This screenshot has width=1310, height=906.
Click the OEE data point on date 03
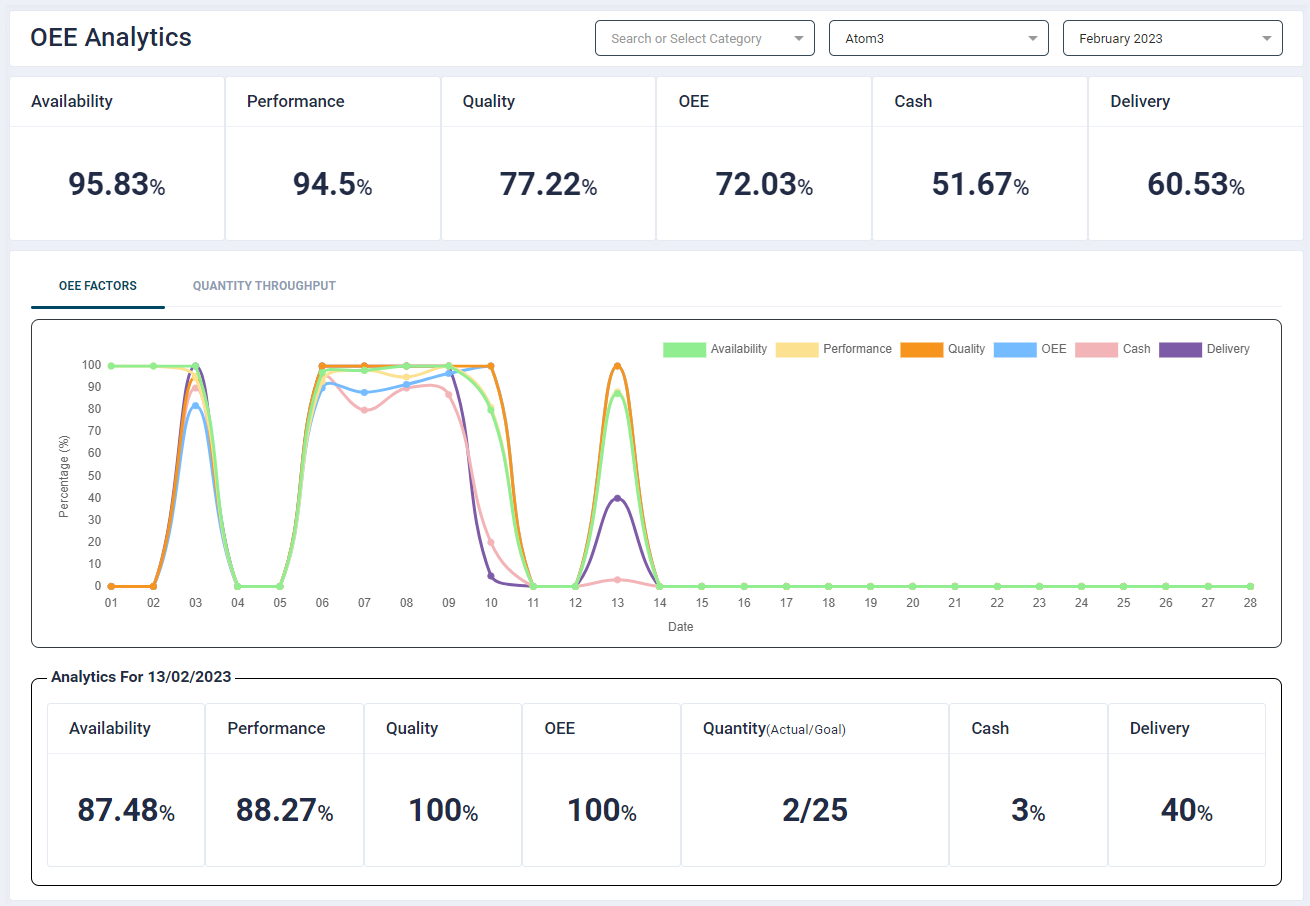point(195,406)
